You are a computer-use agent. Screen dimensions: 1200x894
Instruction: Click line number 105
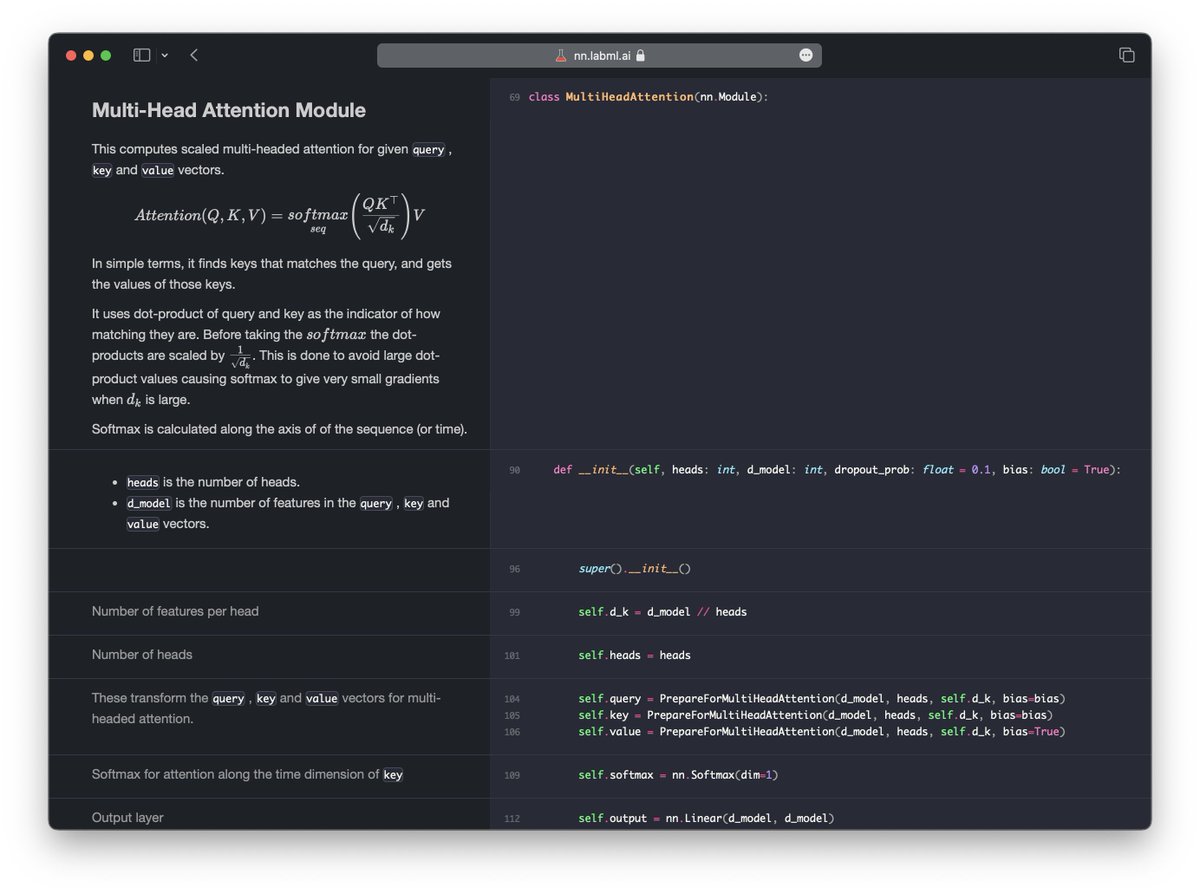[x=513, y=716]
